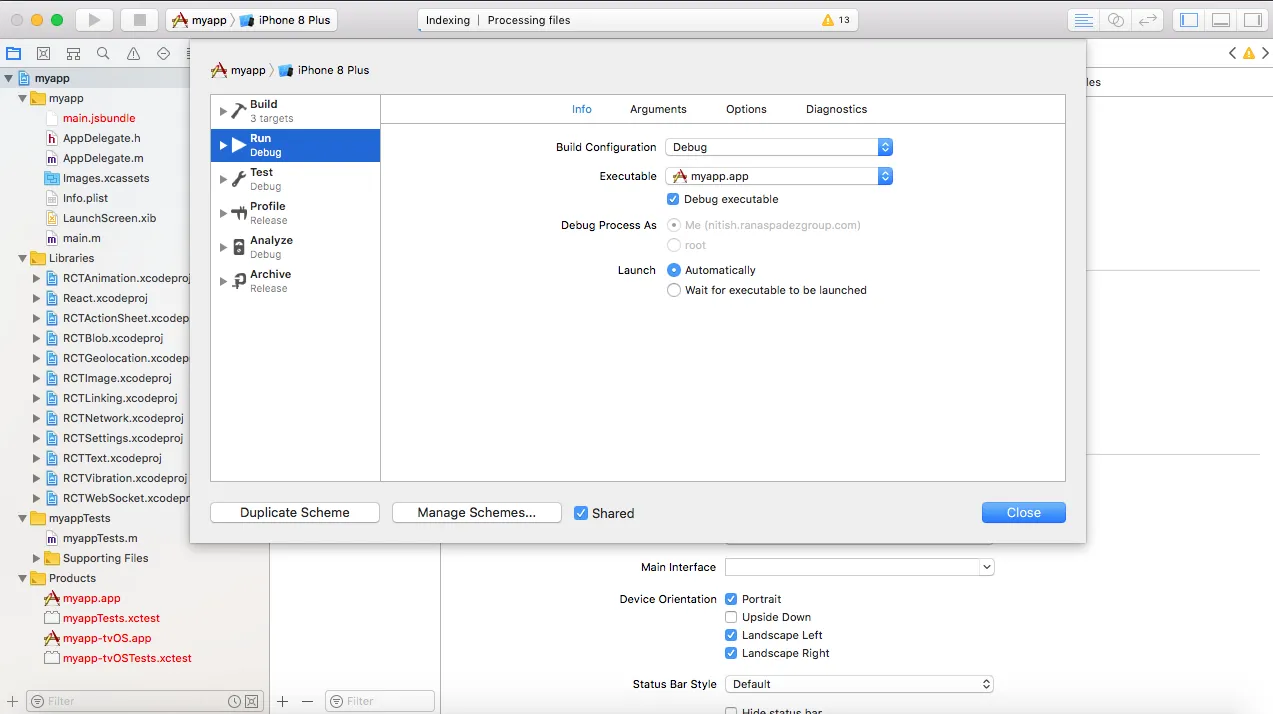Viewport: 1273px width, 714px height.
Task: Select the Analyze scheme action
Action: click(x=295, y=247)
